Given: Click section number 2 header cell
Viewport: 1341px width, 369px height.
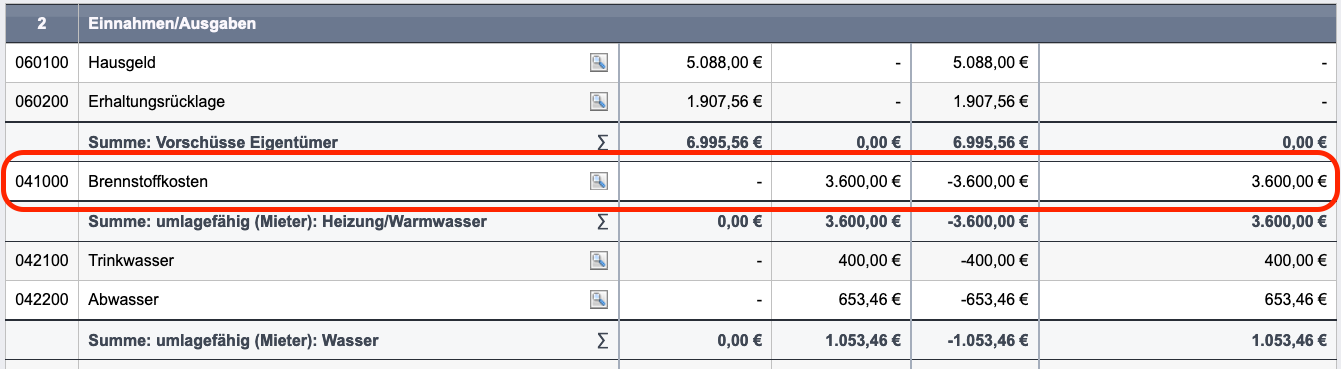Looking at the screenshot, I should [x=42, y=24].
